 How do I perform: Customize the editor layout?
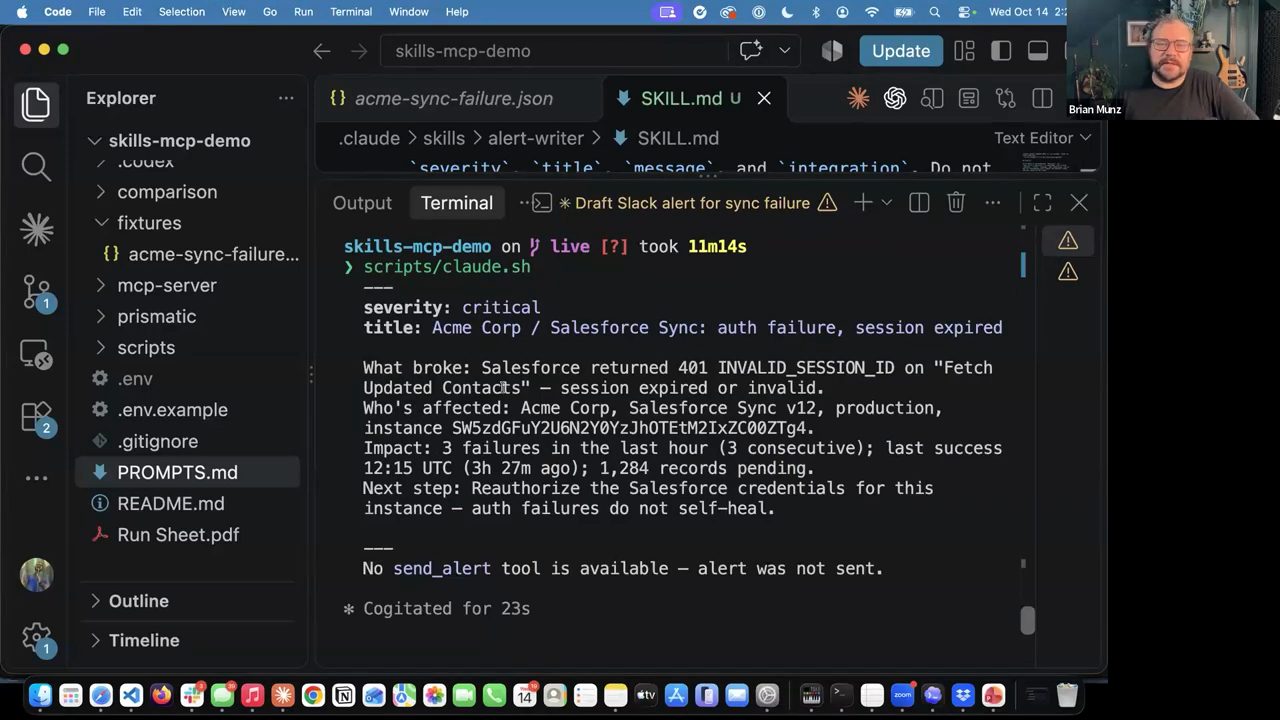964,51
